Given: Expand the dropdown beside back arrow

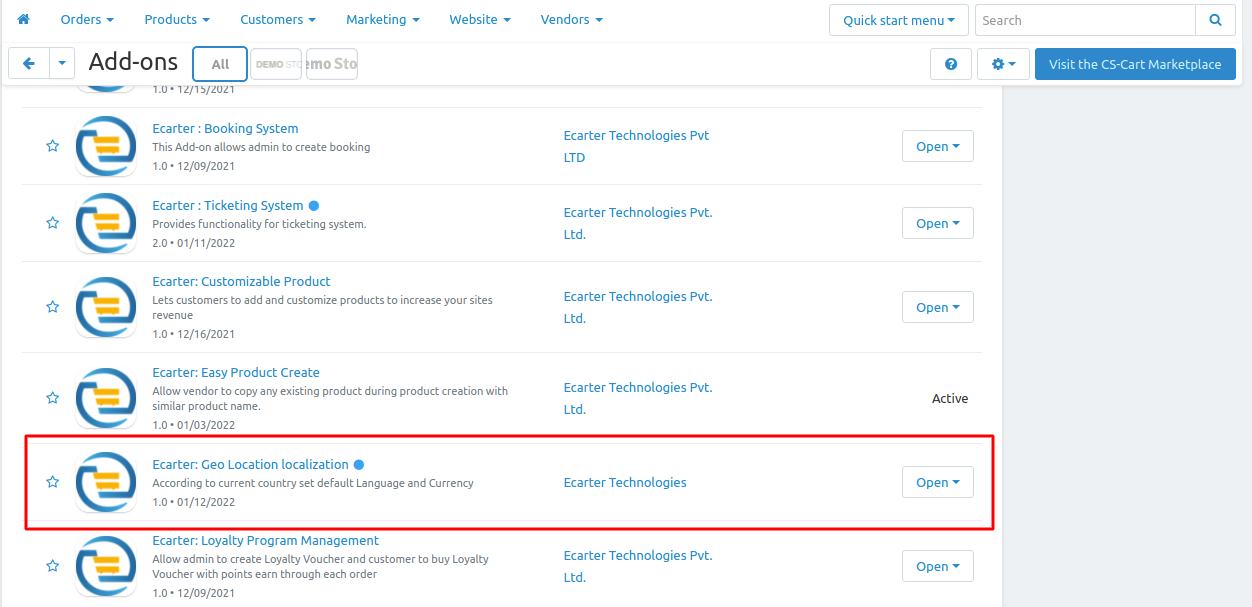Looking at the screenshot, I should [62, 63].
